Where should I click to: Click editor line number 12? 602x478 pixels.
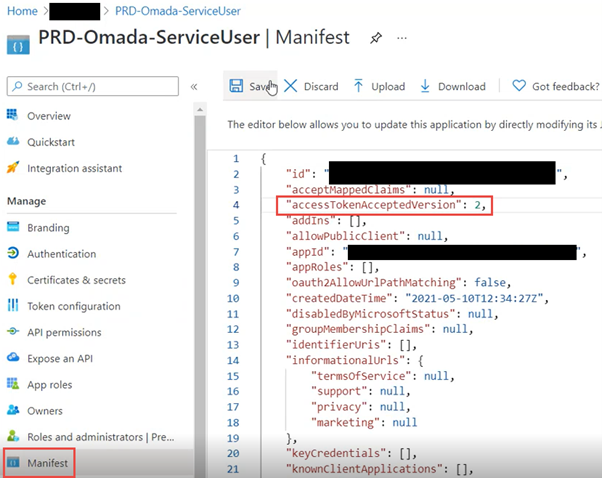coord(233,329)
